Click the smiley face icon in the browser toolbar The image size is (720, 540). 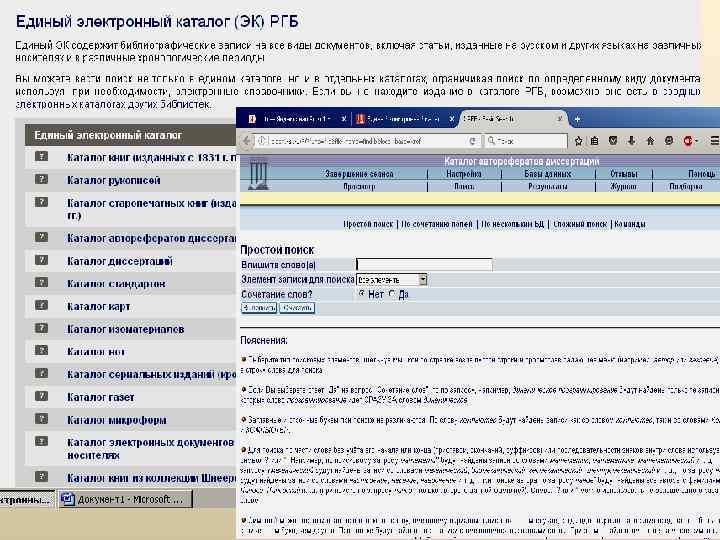669,141
